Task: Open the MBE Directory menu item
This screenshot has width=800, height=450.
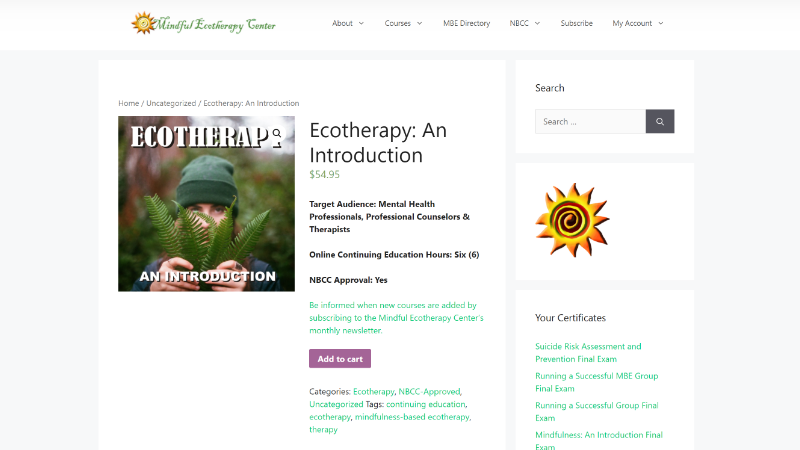Action: pyautogui.click(x=466, y=23)
